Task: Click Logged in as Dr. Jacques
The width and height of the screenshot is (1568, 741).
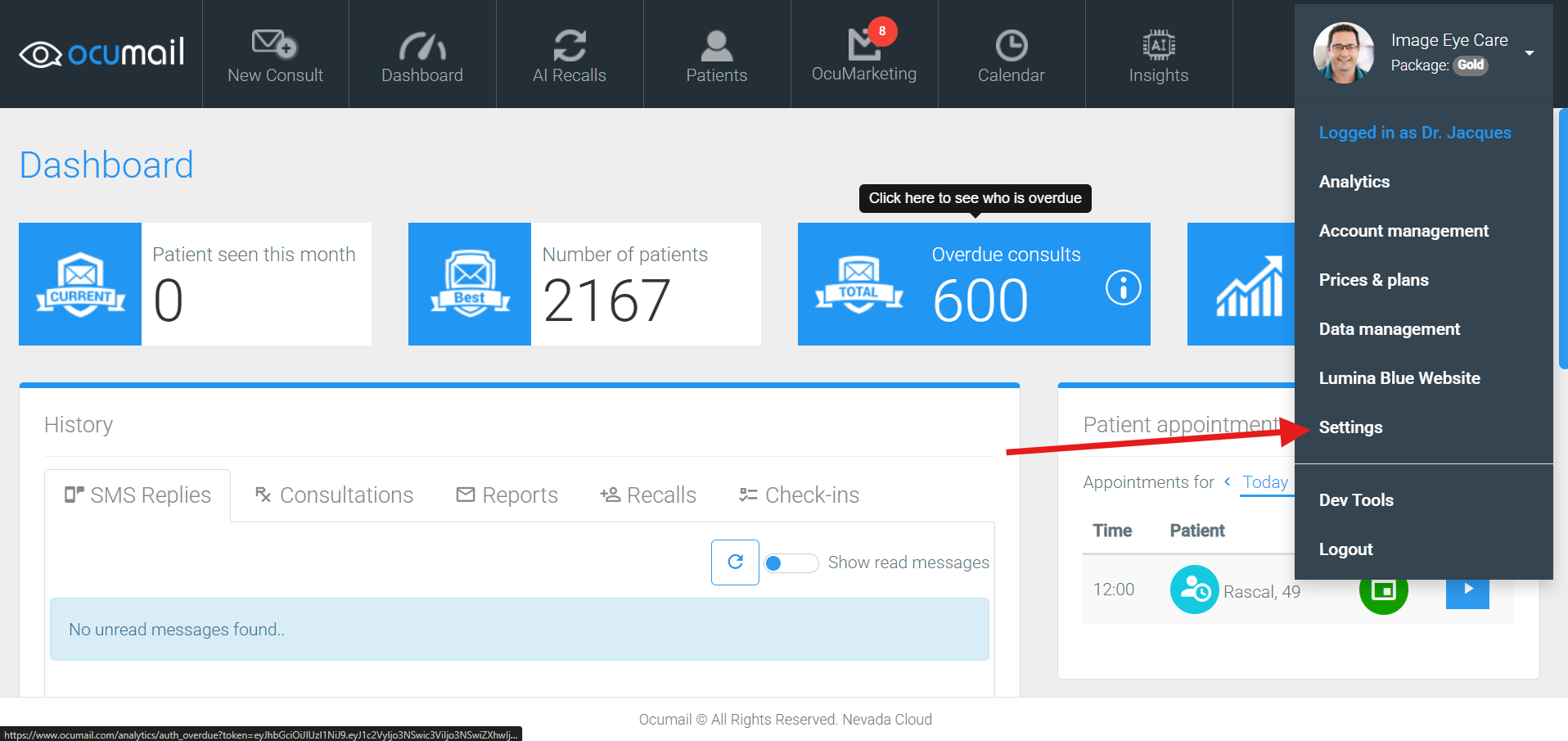Action: [x=1415, y=133]
